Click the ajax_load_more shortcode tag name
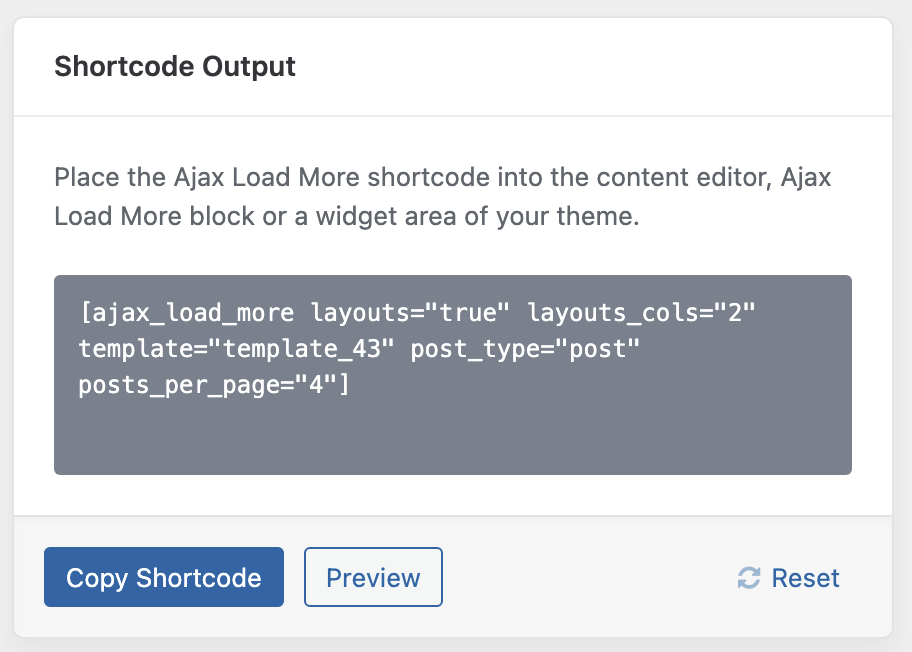Image resolution: width=912 pixels, height=652 pixels. tap(193, 313)
